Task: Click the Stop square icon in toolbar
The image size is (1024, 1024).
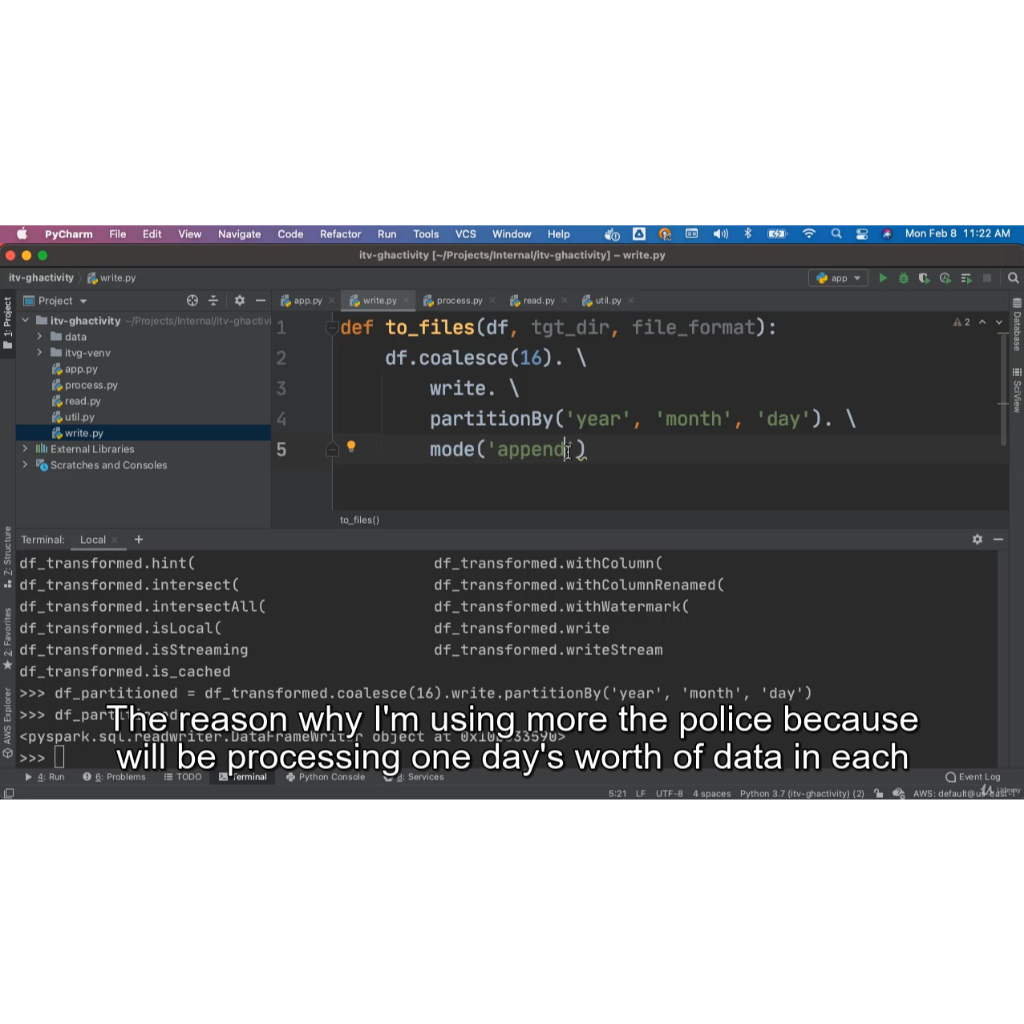Action: 987,278
